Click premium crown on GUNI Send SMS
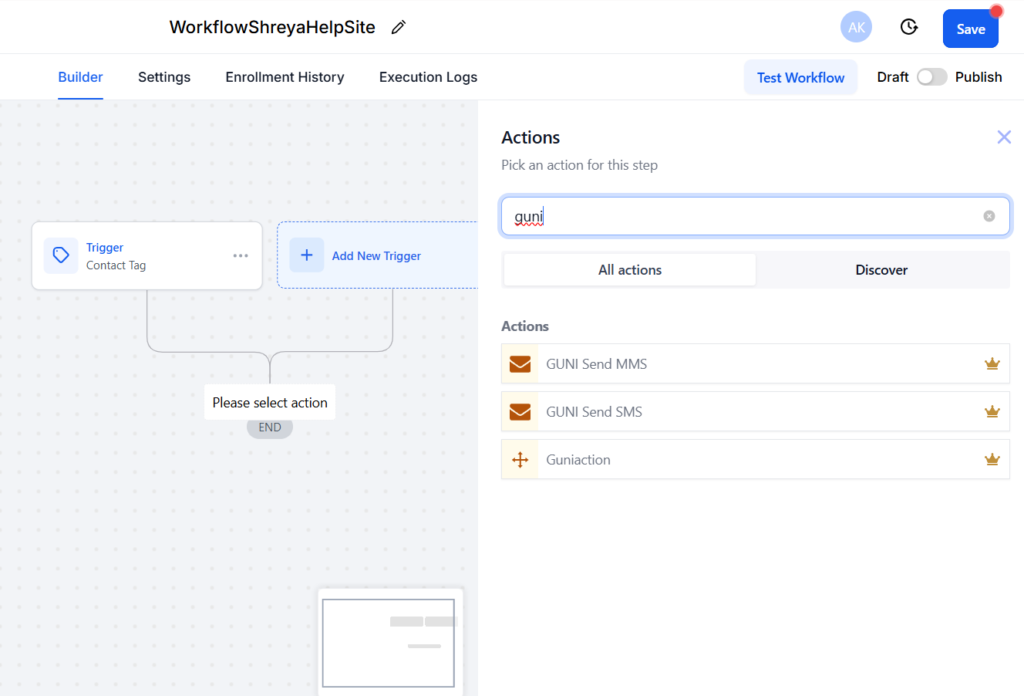Image resolution: width=1024 pixels, height=696 pixels. pyautogui.click(x=992, y=411)
